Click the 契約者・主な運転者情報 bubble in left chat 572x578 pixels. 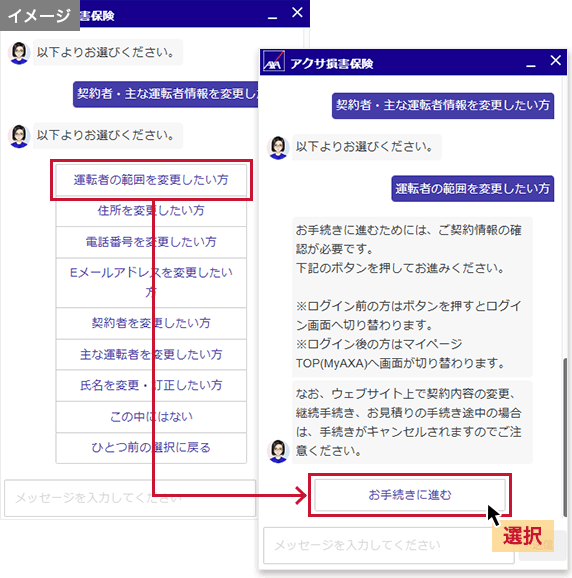point(166,94)
